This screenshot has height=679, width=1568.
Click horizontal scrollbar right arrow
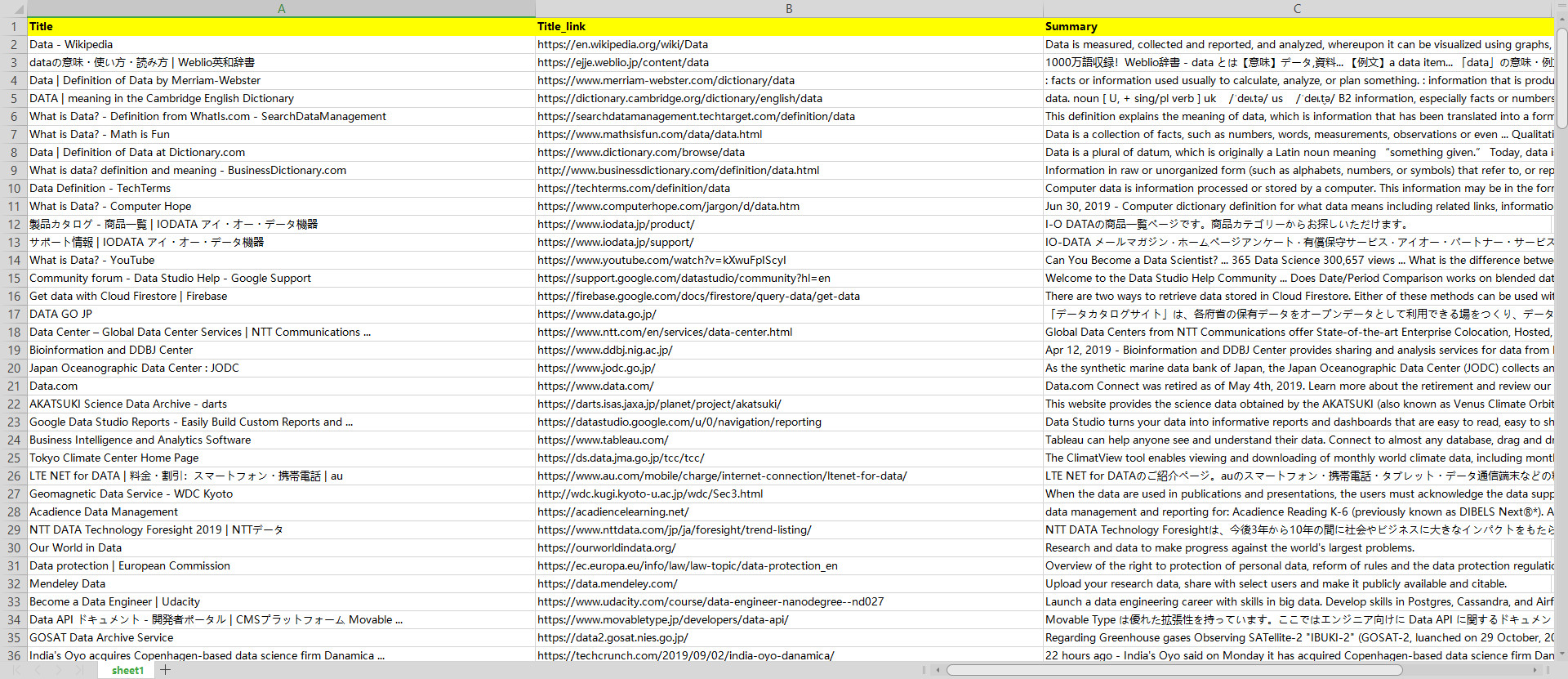(x=1535, y=670)
